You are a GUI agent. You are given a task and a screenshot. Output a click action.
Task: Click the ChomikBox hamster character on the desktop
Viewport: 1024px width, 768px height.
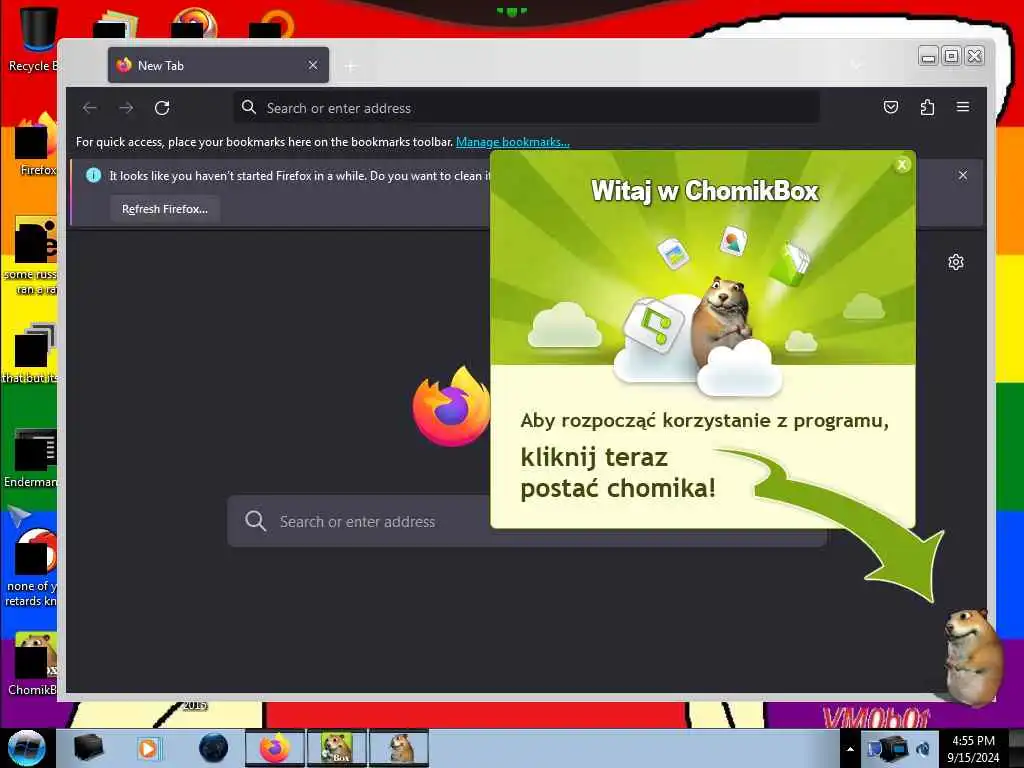click(971, 656)
